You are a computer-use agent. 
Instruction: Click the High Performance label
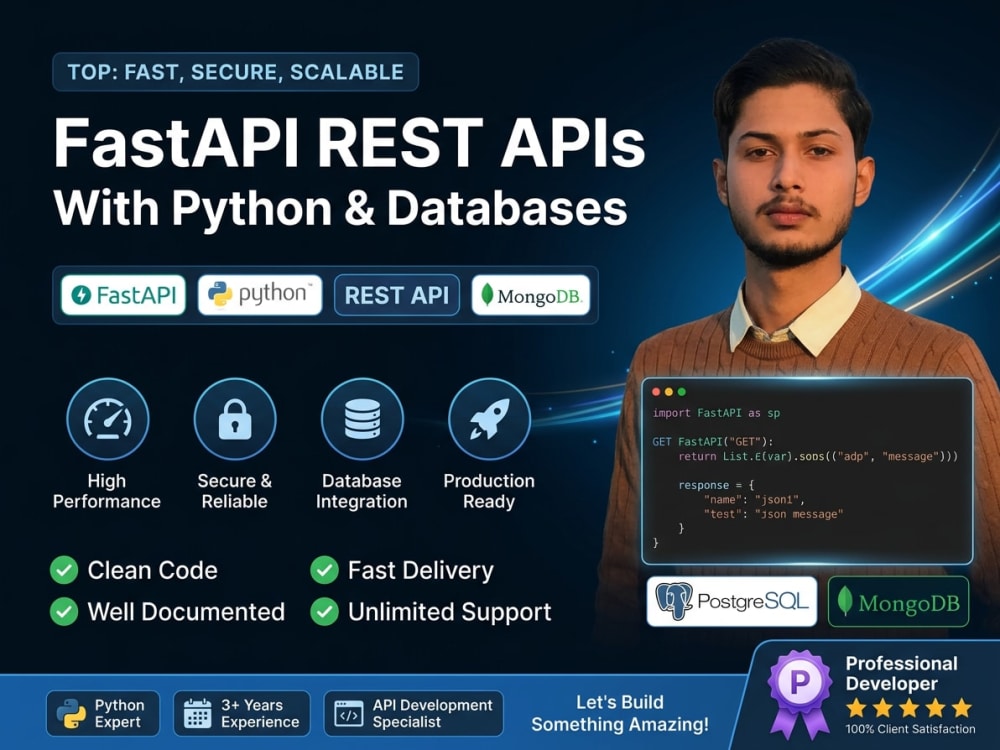coord(107,491)
